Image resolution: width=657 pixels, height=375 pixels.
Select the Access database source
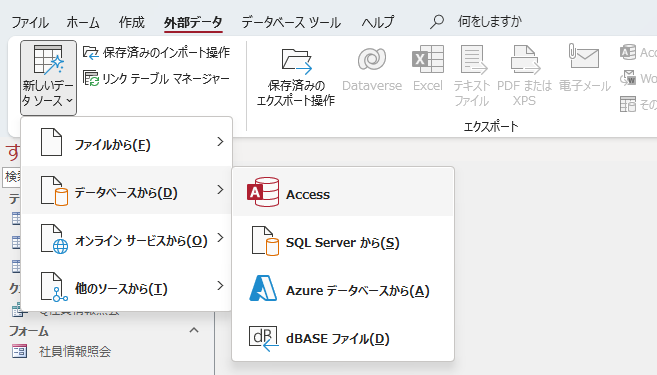tap(343, 192)
